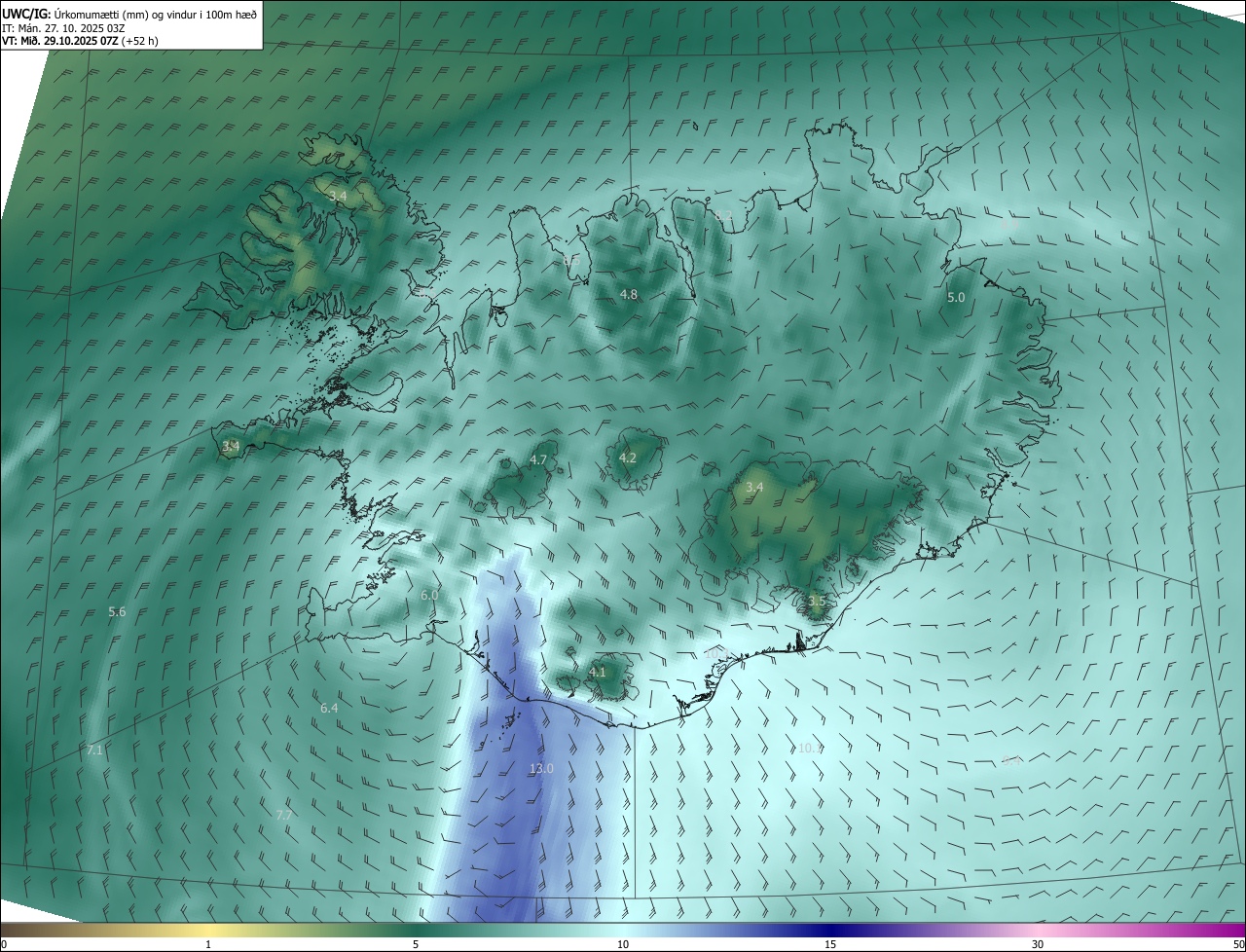The image size is (1246, 952).
Task: Click the 4.1 value label on the map
Action: coord(598,672)
